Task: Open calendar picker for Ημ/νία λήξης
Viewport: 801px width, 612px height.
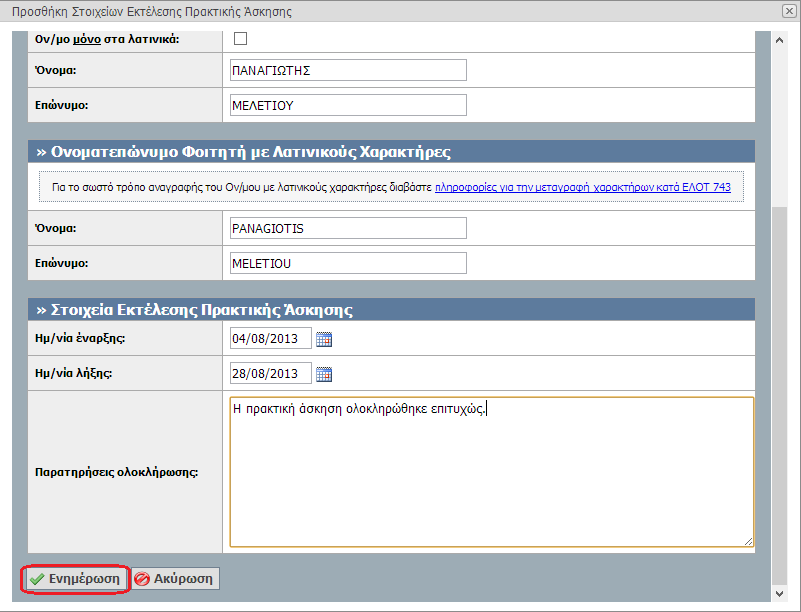Action: pyautogui.click(x=324, y=374)
